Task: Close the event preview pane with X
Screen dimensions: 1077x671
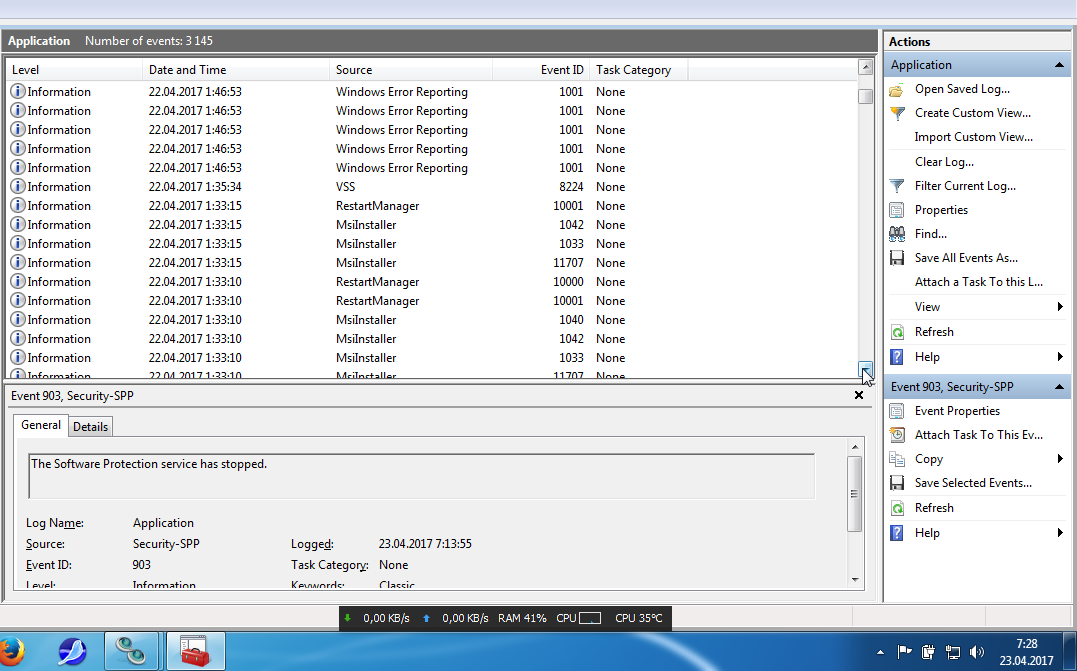Action: (x=859, y=396)
